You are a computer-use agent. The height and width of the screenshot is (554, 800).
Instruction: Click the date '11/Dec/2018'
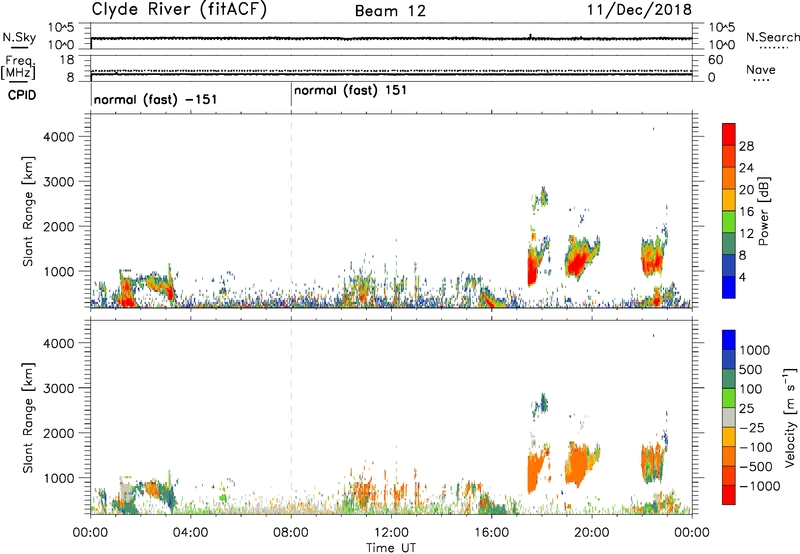(639, 10)
